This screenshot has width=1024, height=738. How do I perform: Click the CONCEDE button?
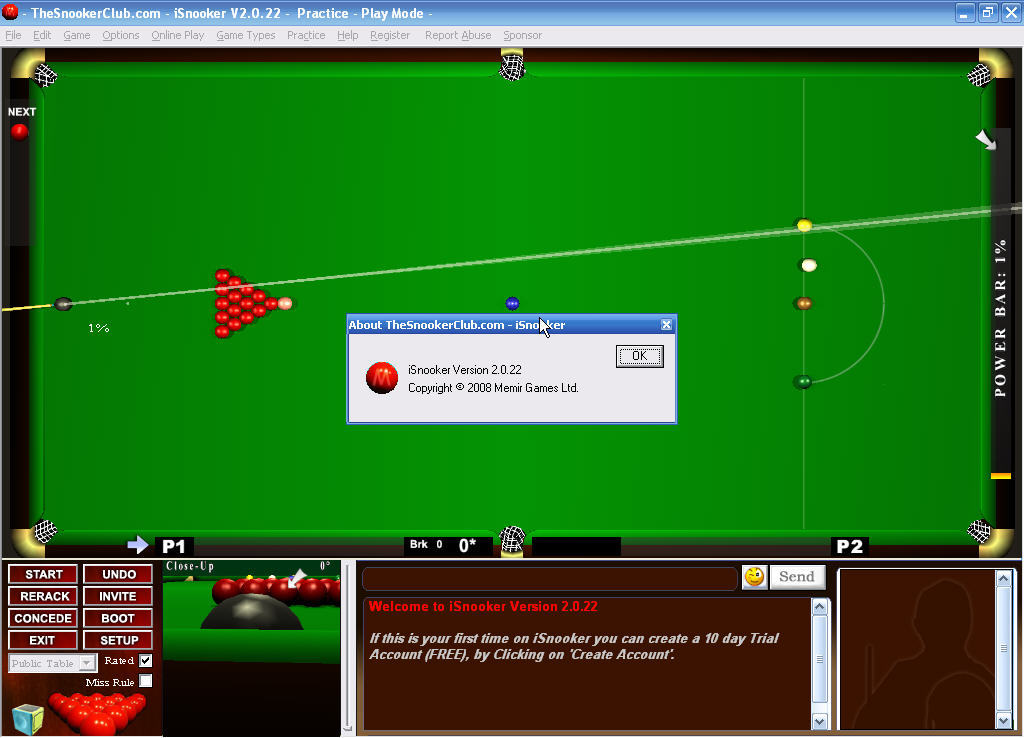43,618
